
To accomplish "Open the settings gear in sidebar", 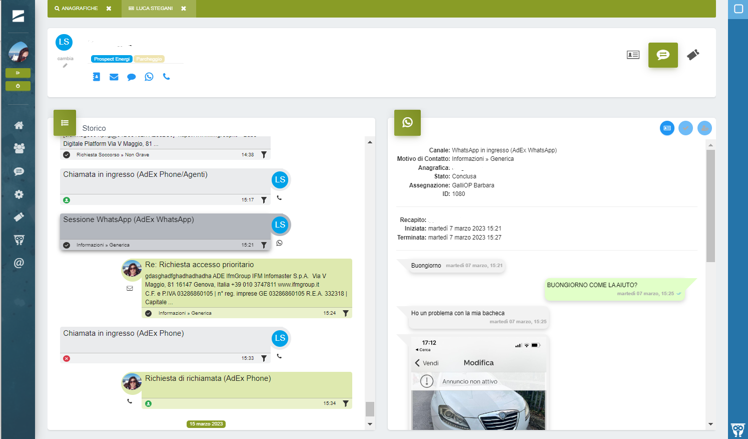I will 18,194.
